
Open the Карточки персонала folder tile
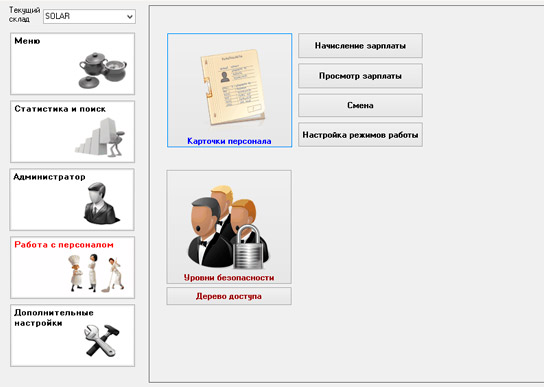click(x=229, y=90)
